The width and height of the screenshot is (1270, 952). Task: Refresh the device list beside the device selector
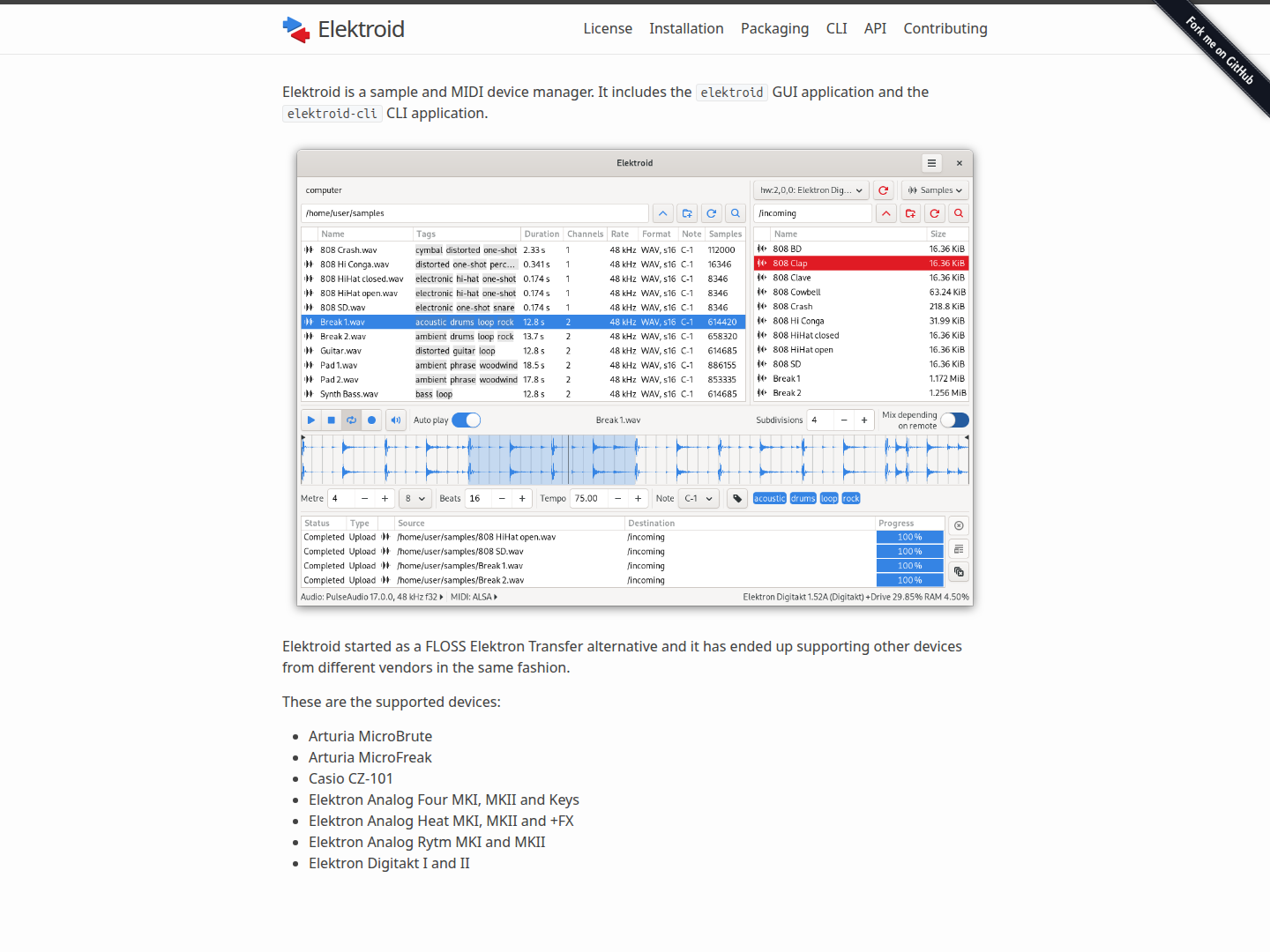(883, 190)
